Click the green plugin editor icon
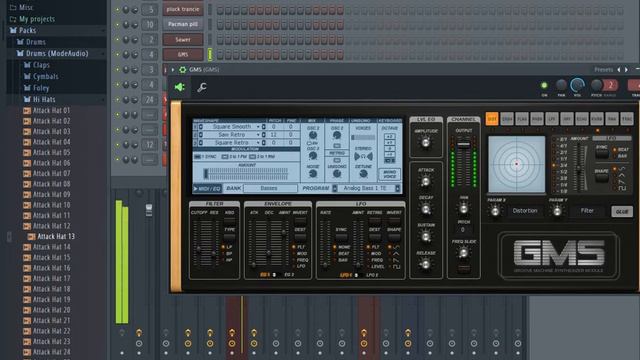The height and width of the screenshot is (360, 640). [x=180, y=87]
